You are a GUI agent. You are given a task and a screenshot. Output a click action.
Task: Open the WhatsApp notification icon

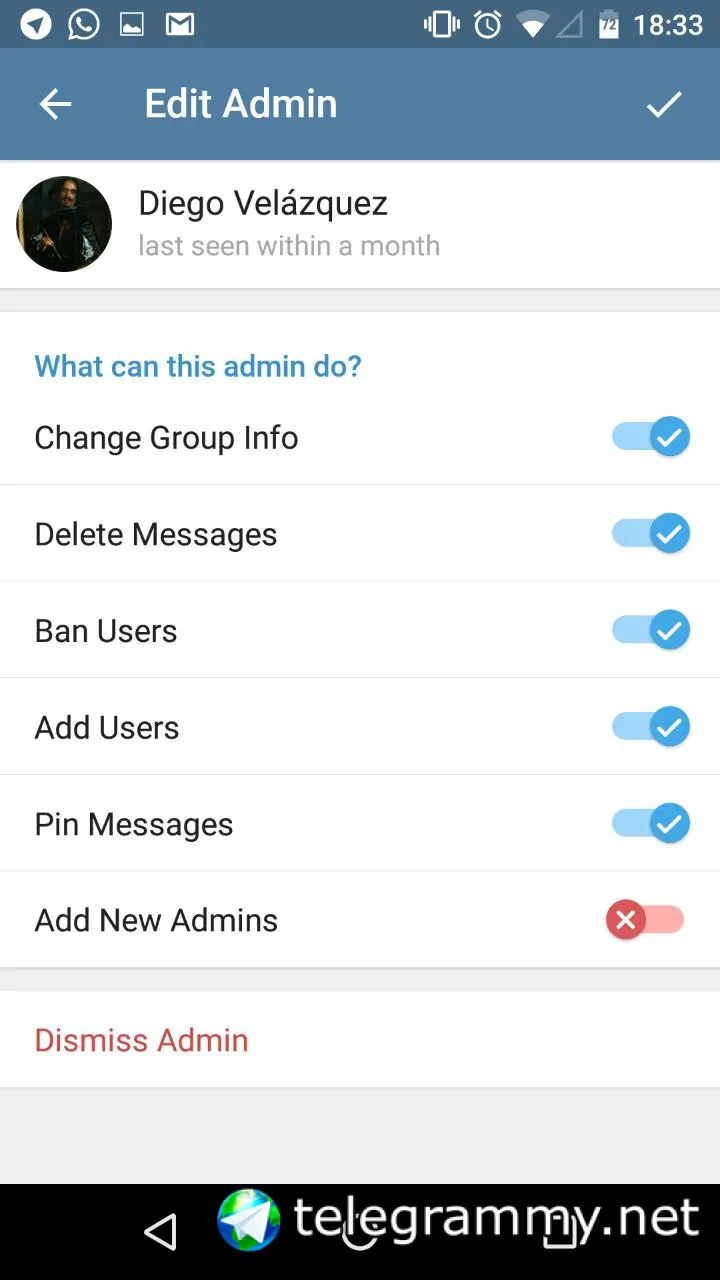click(x=84, y=24)
